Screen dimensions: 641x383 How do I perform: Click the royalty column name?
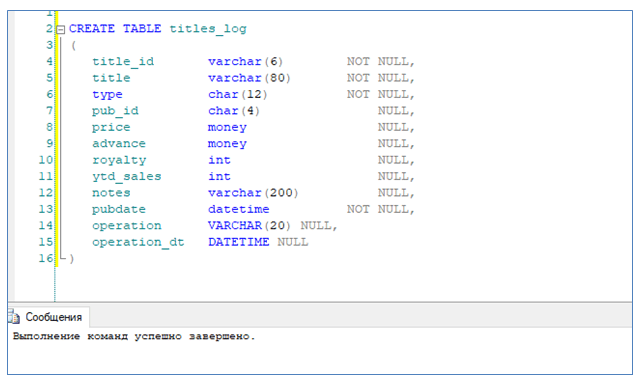click(119, 160)
